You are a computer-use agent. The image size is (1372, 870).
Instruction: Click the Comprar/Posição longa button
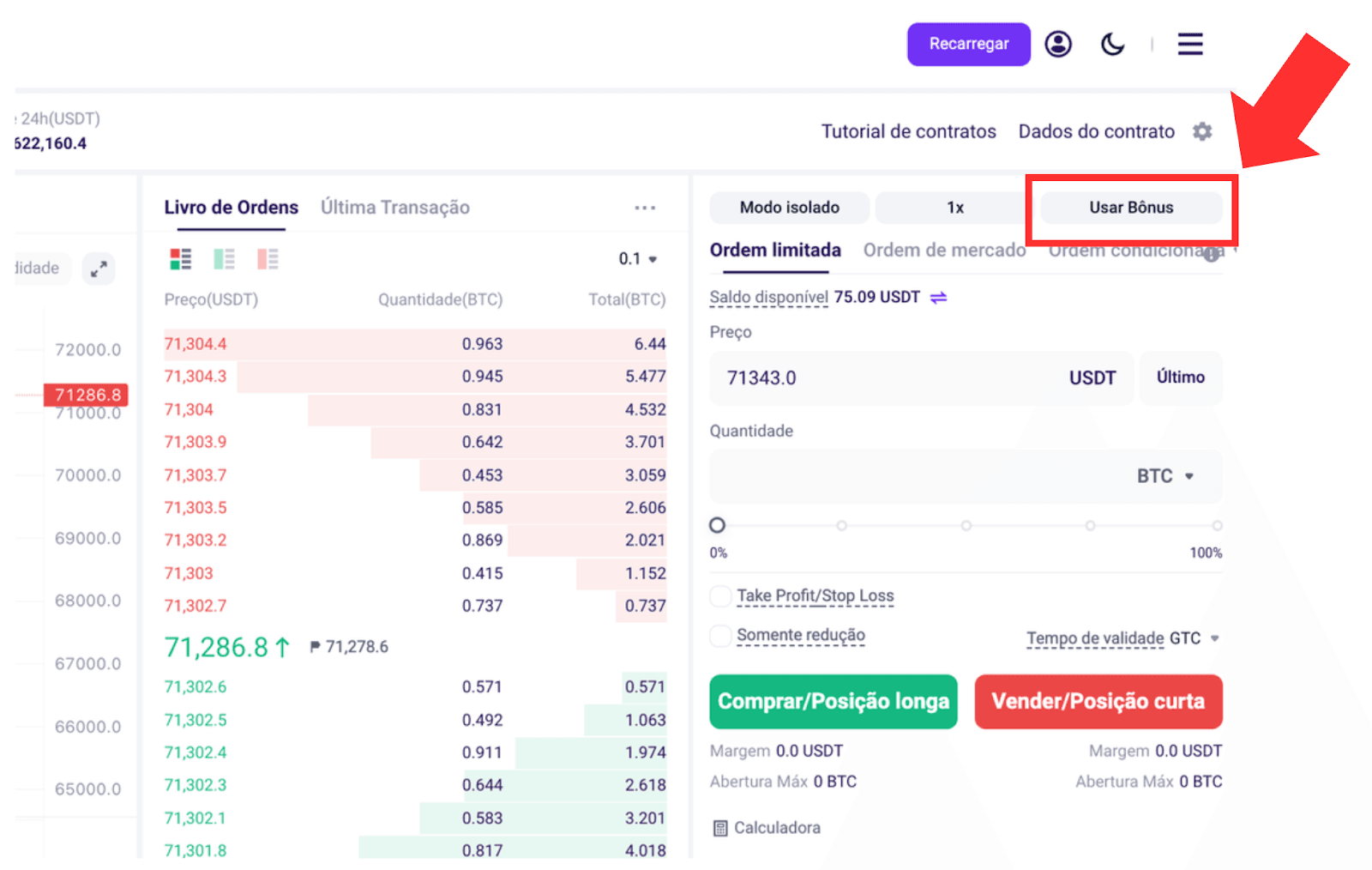[833, 702]
